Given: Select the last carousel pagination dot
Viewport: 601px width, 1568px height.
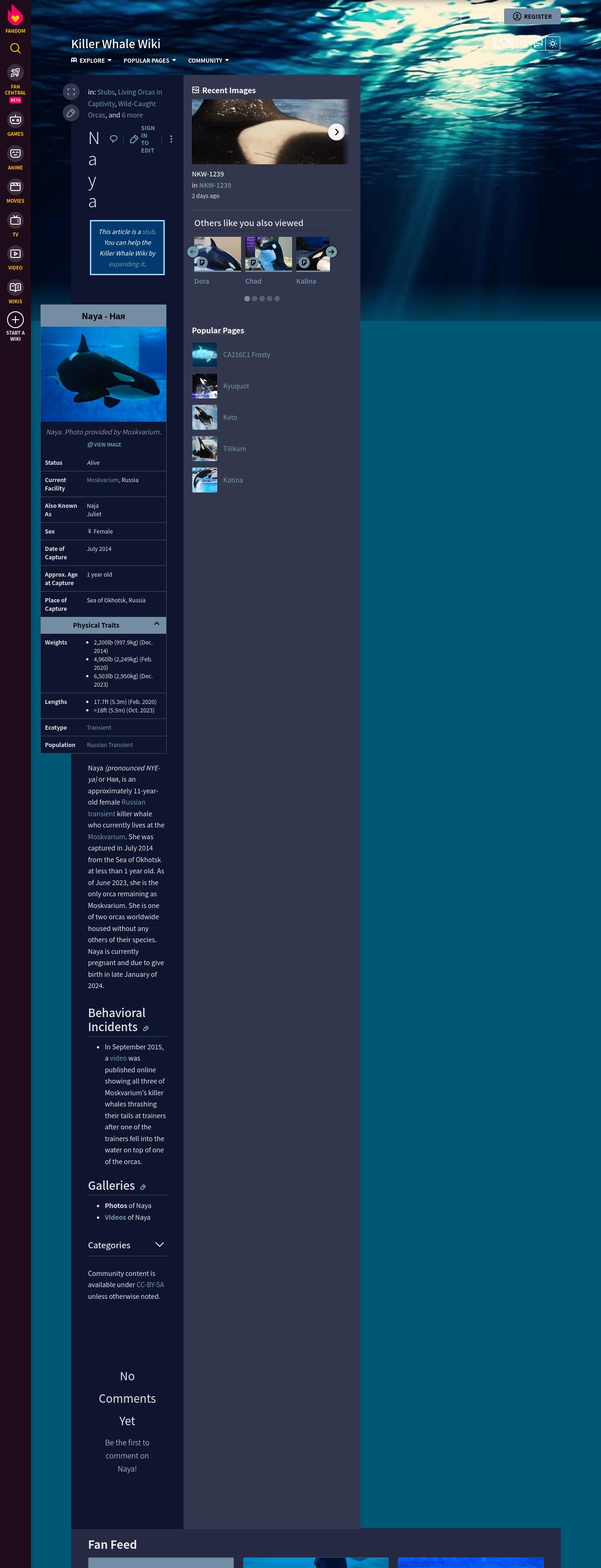Looking at the screenshot, I should [x=277, y=299].
